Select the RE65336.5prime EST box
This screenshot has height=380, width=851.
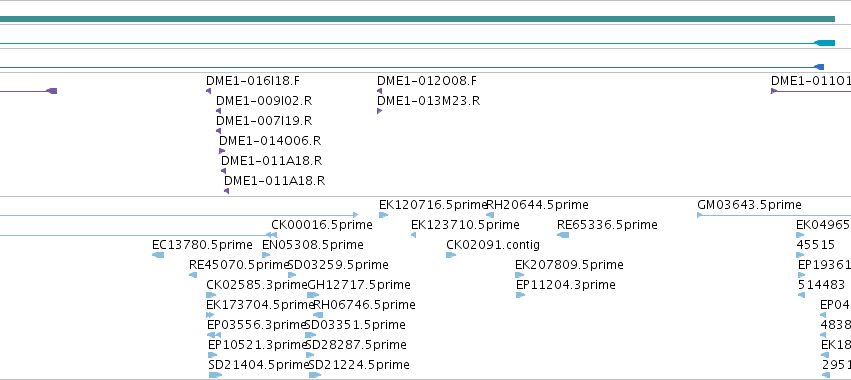[x=563, y=235]
